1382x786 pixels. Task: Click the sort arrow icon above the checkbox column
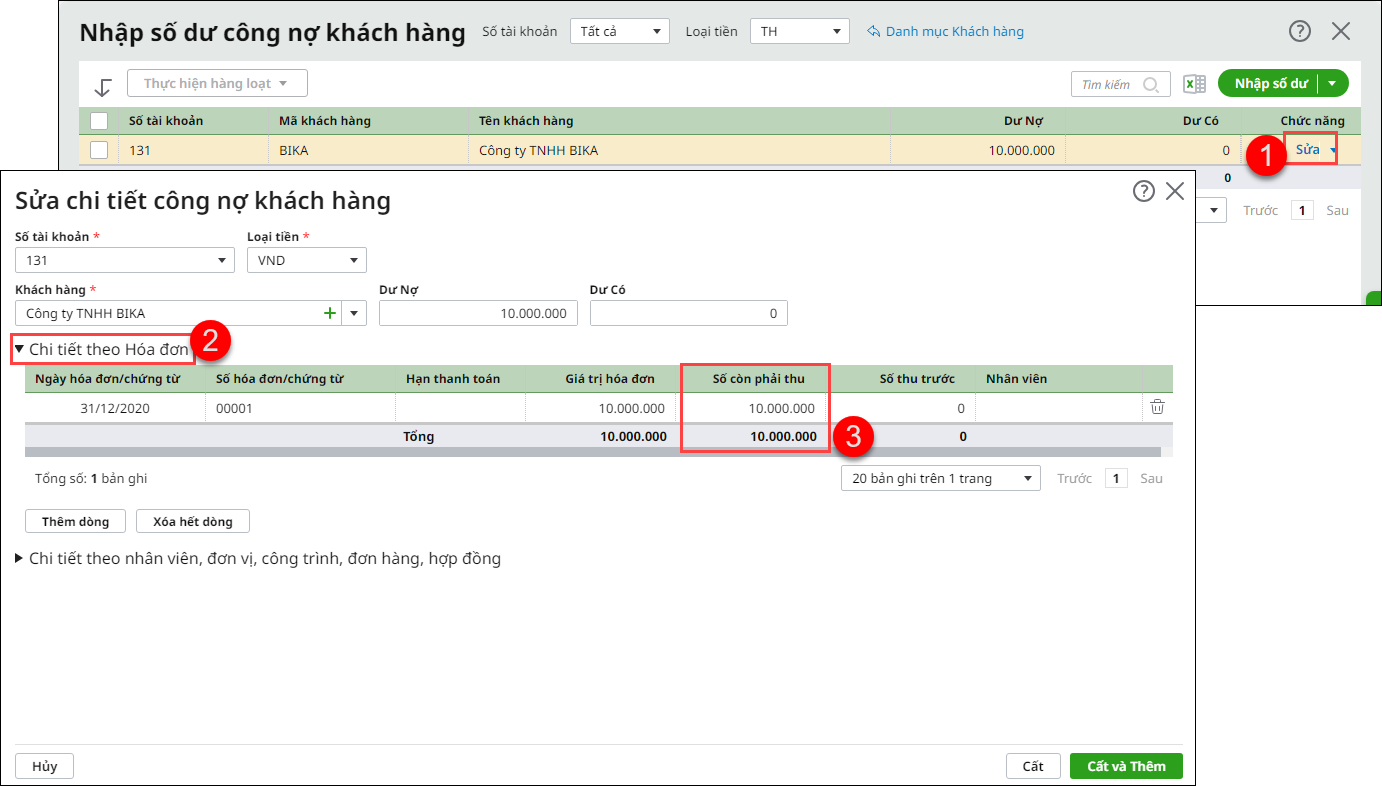tap(102, 87)
